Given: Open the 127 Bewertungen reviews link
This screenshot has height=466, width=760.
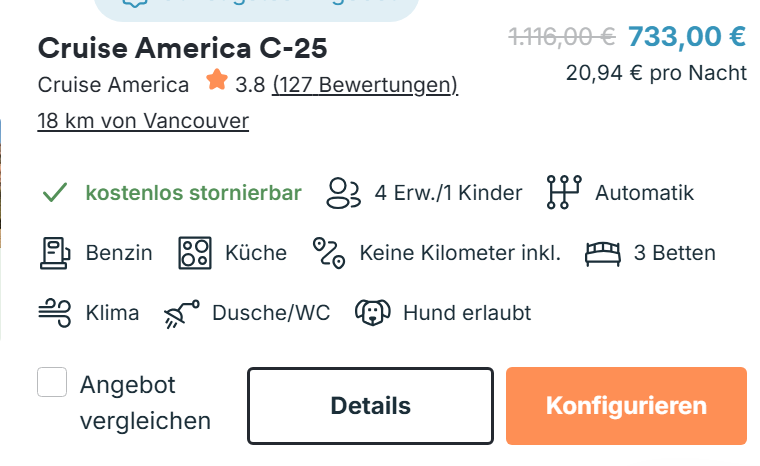Looking at the screenshot, I should [x=364, y=85].
